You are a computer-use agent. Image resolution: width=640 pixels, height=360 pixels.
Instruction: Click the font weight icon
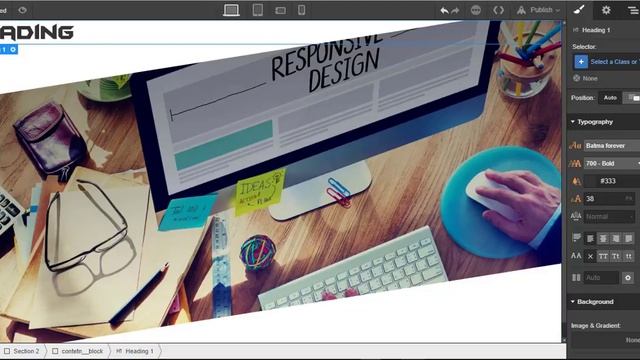(575, 163)
